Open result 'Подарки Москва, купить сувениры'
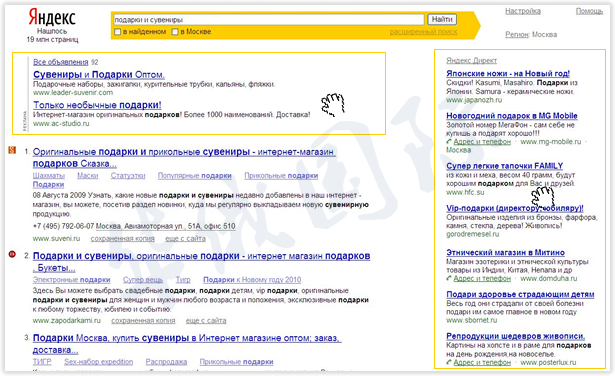The image size is (615, 376). point(187,343)
